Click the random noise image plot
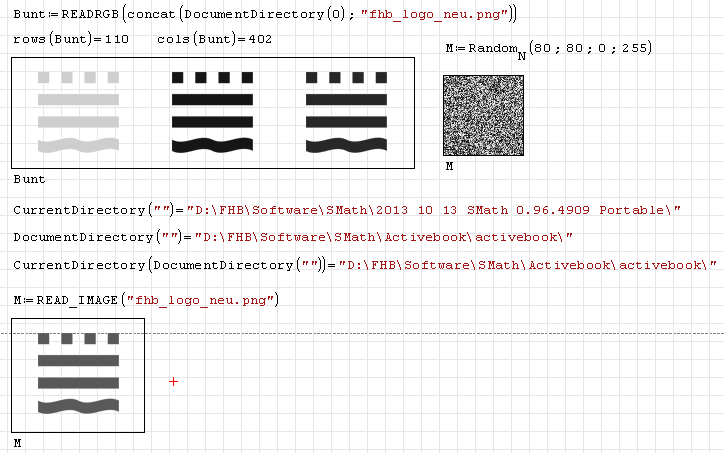 [483, 116]
